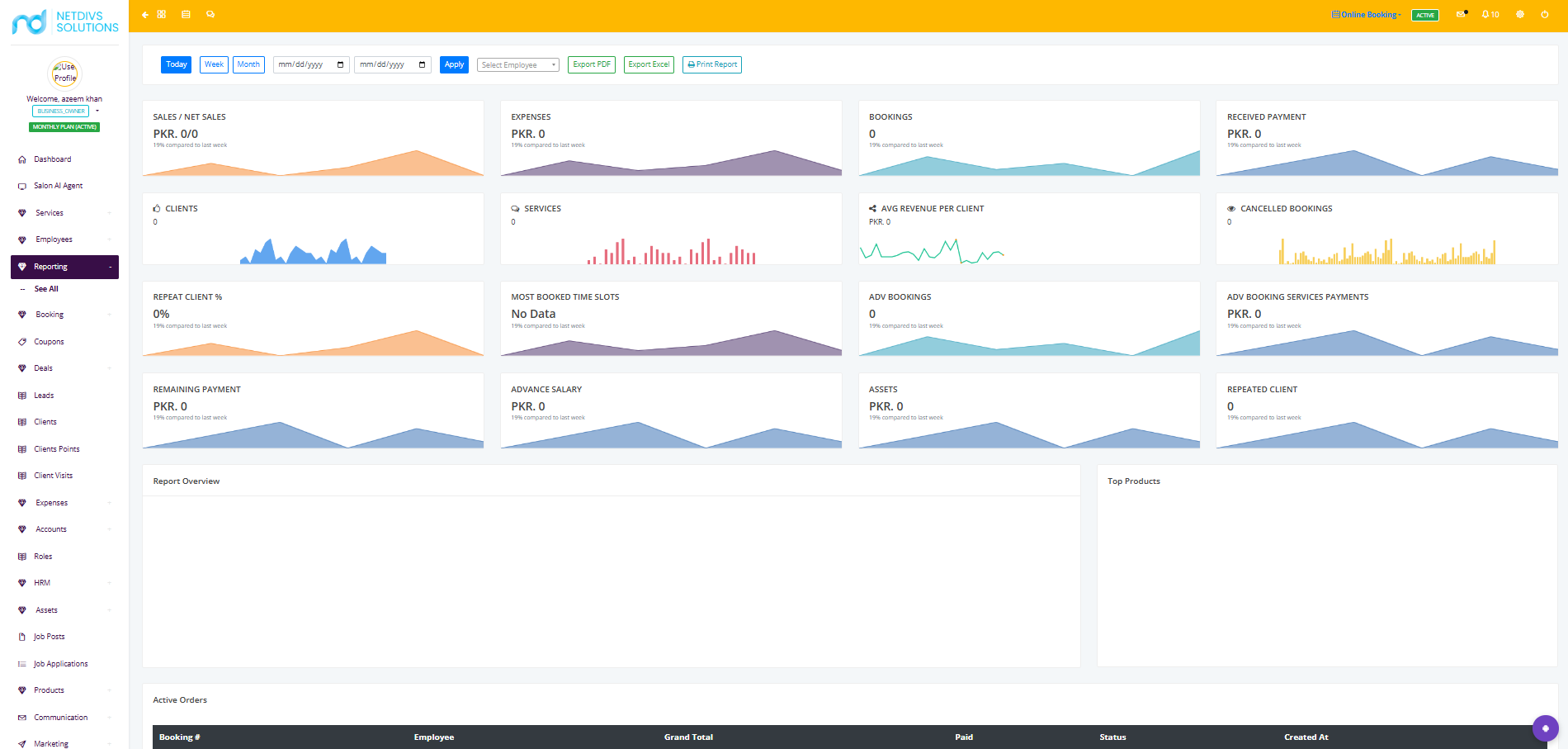Select the Today filter button
Image resolution: width=1568 pixels, height=749 pixels.
[177, 64]
